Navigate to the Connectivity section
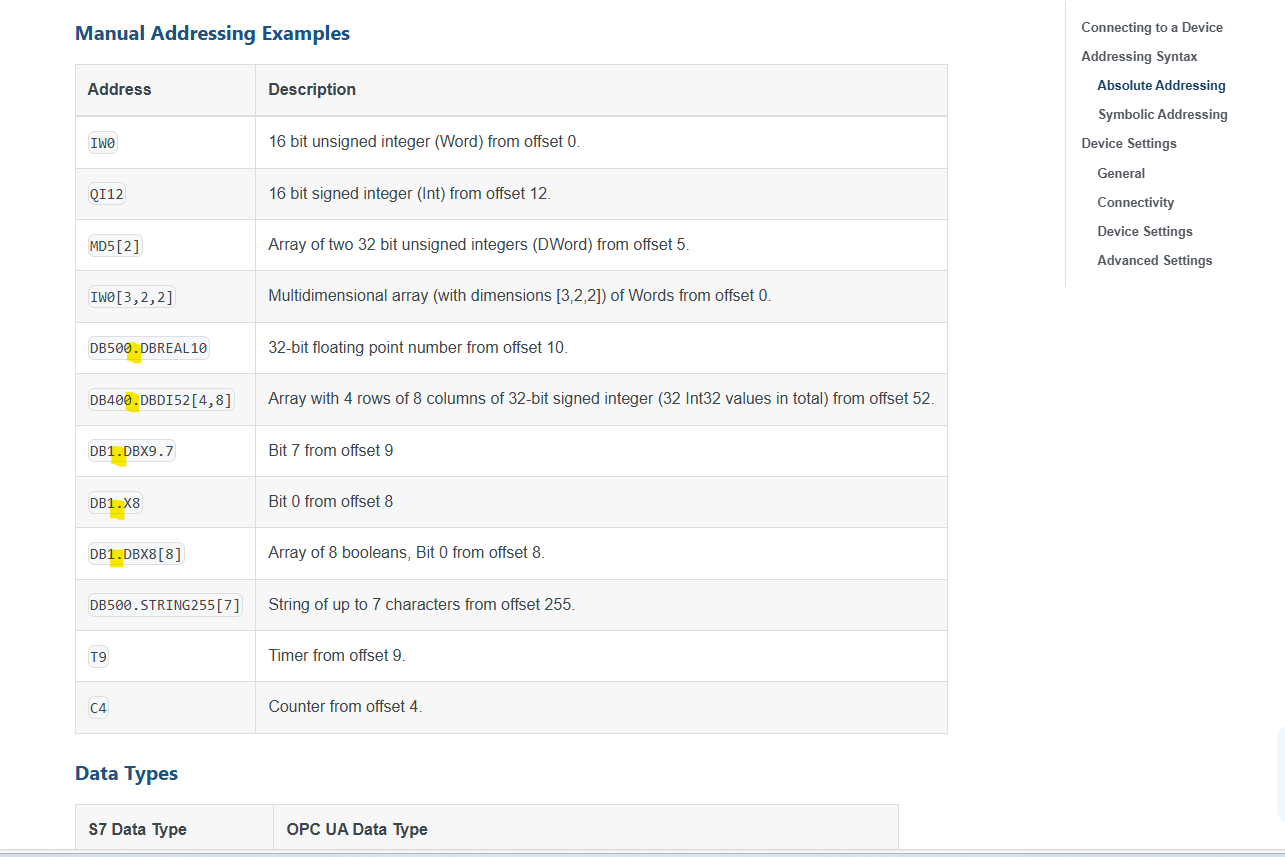1285x857 pixels. coord(1135,202)
